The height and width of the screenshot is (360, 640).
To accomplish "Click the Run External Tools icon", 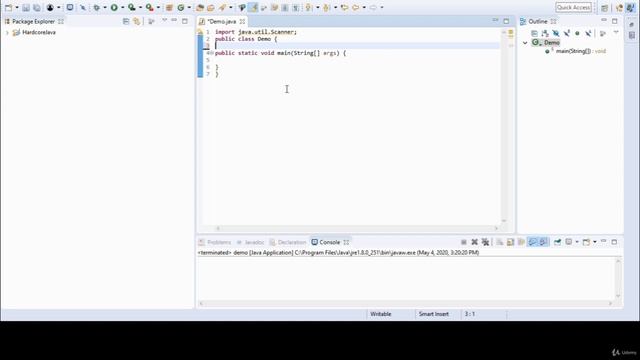I will coord(150,7).
